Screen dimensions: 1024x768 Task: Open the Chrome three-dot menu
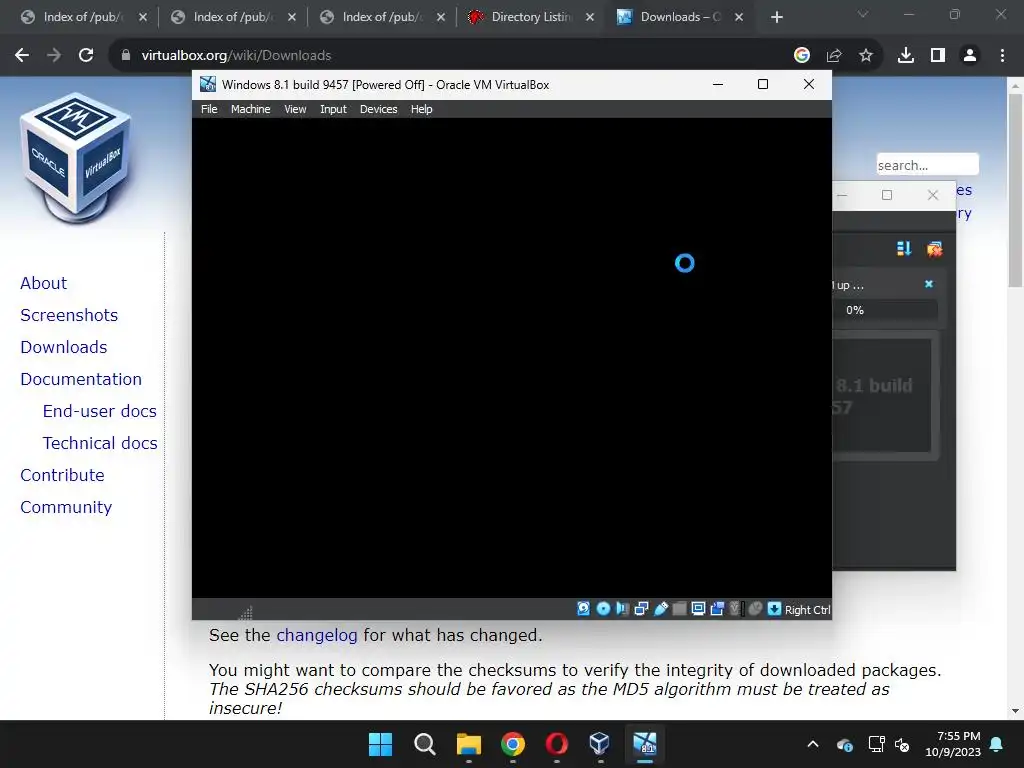pyautogui.click(x=1002, y=56)
